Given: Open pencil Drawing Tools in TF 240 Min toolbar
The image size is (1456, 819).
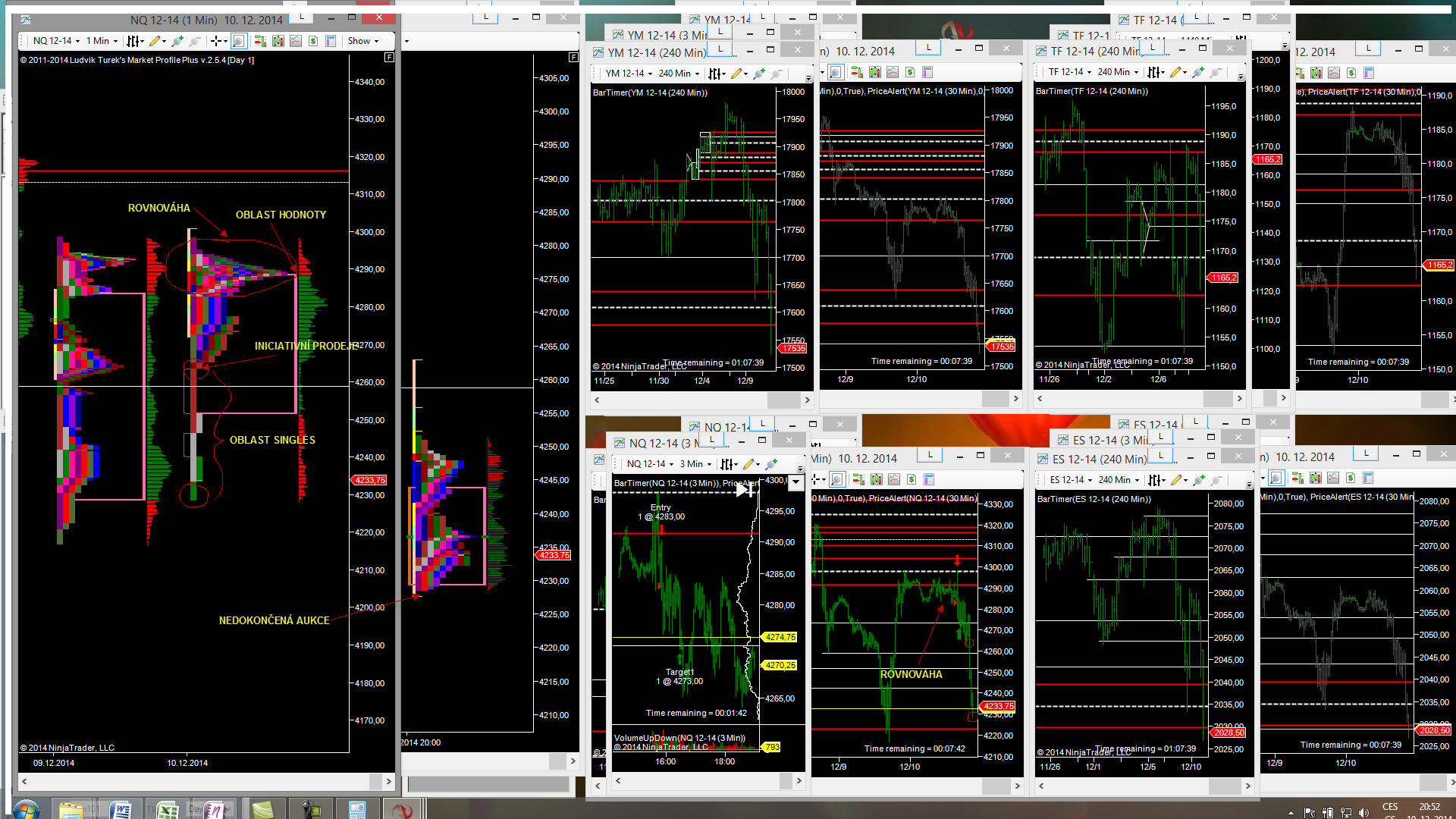Looking at the screenshot, I should [x=1176, y=72].
